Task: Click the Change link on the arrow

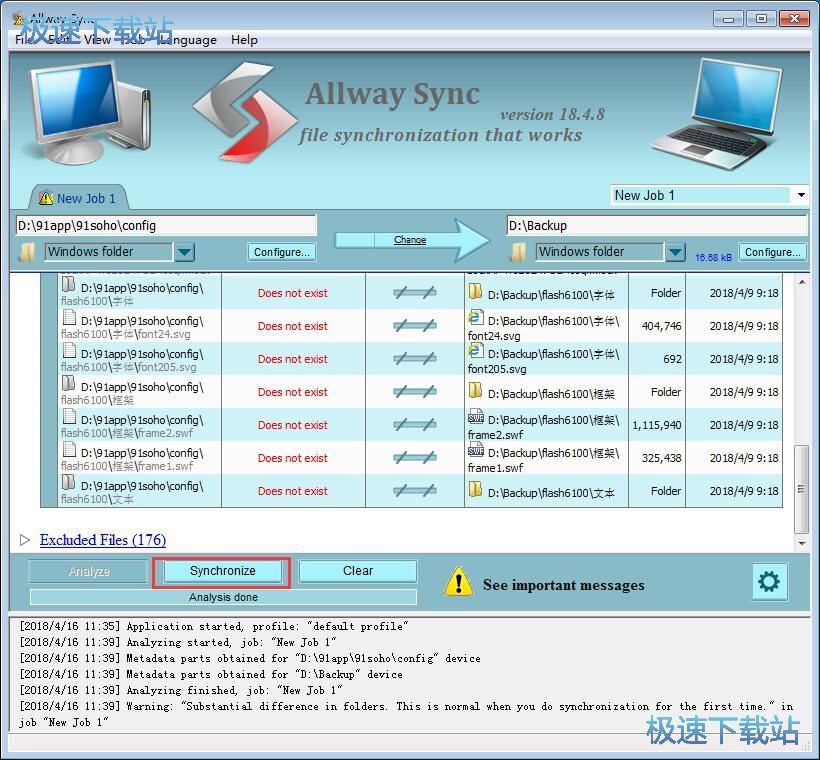Action: (410, 240)
